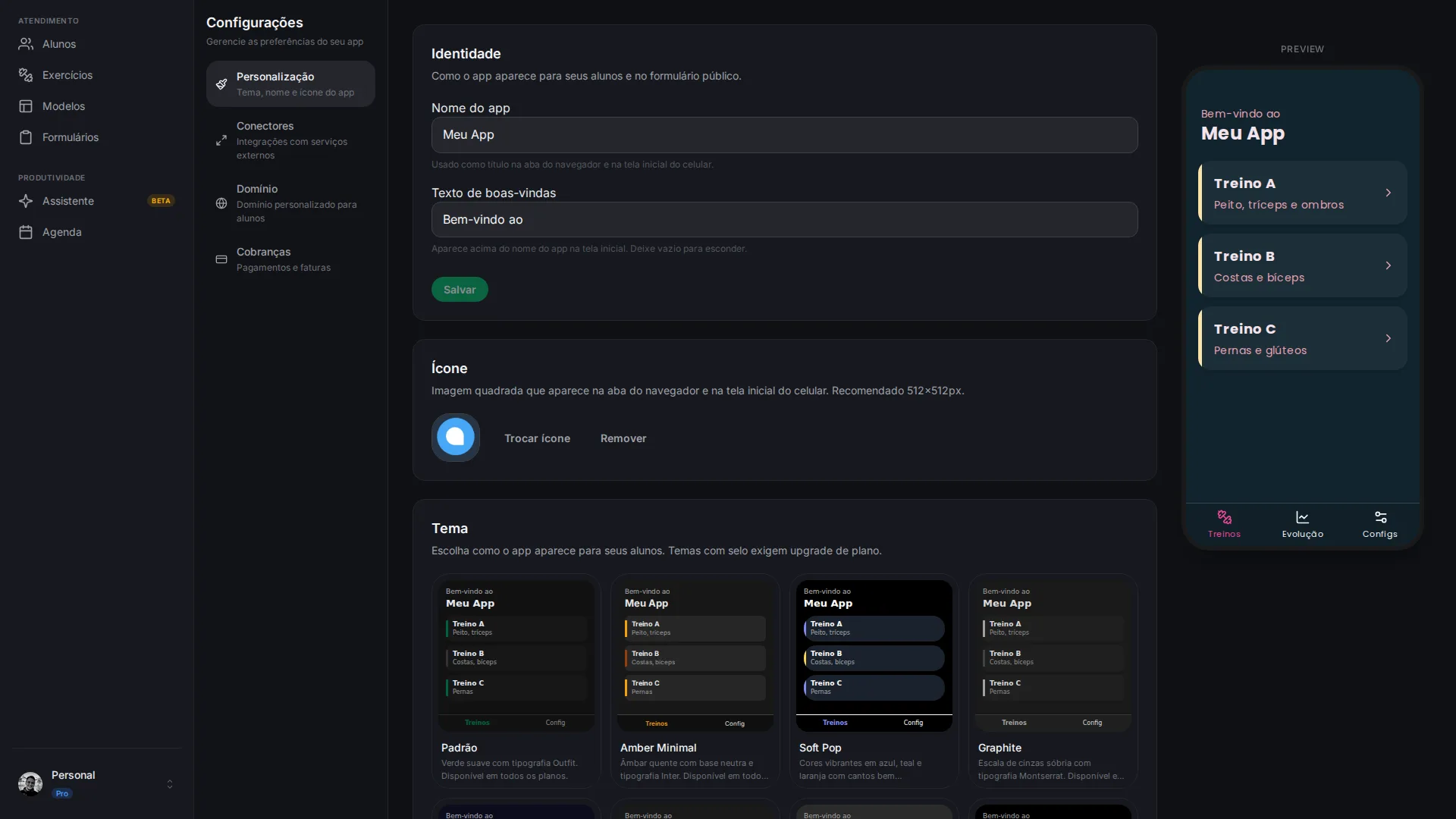Click the Alunos people icon in sidebar

(x=26, y=44)
